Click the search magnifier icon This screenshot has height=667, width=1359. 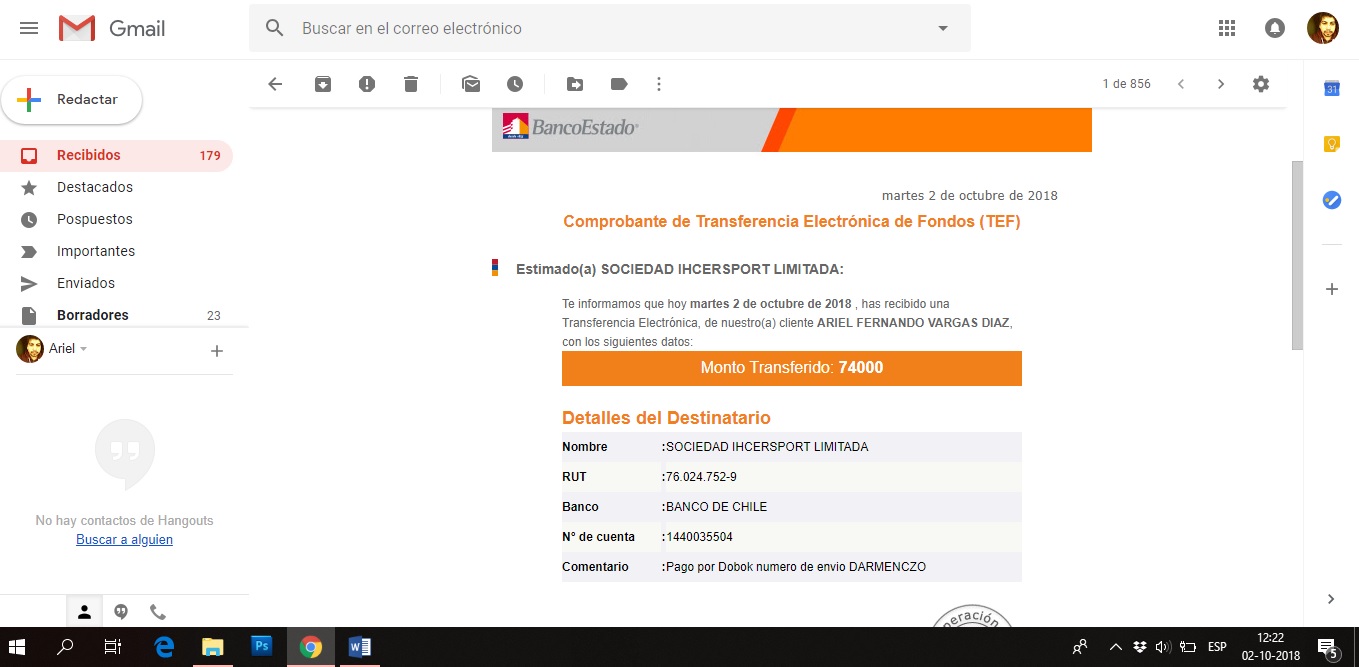tap(275, 29)
